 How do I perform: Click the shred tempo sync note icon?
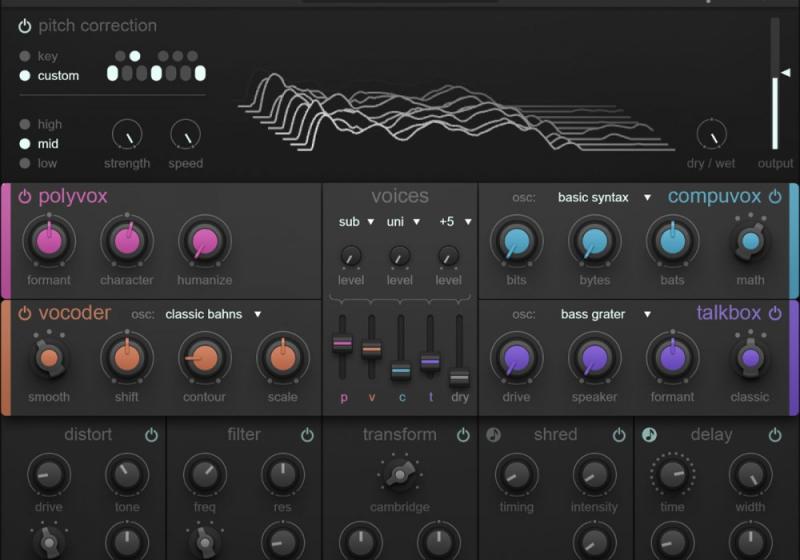click(493, 435)
